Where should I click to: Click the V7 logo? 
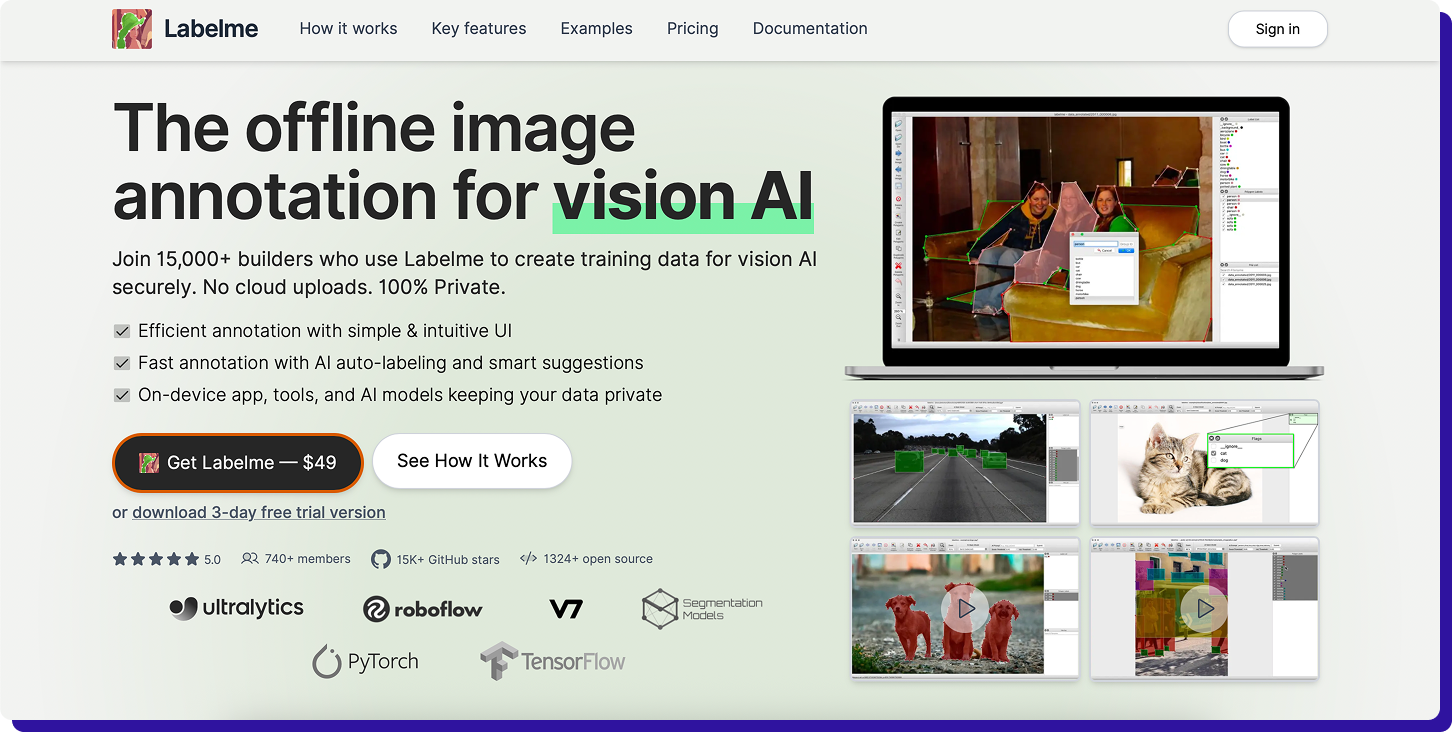tap(566, 608)
